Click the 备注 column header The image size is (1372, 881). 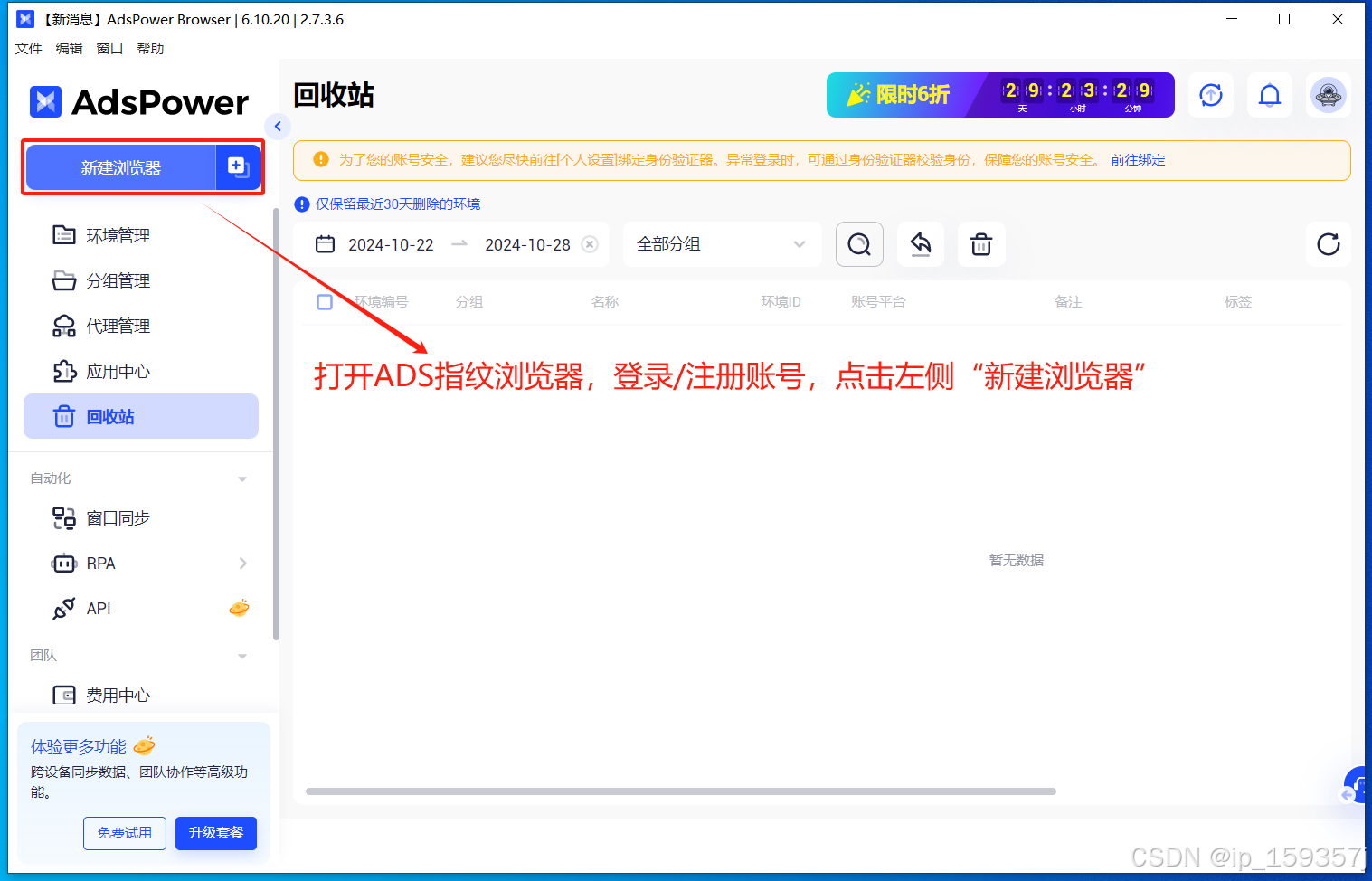[x=1069, y=302]
